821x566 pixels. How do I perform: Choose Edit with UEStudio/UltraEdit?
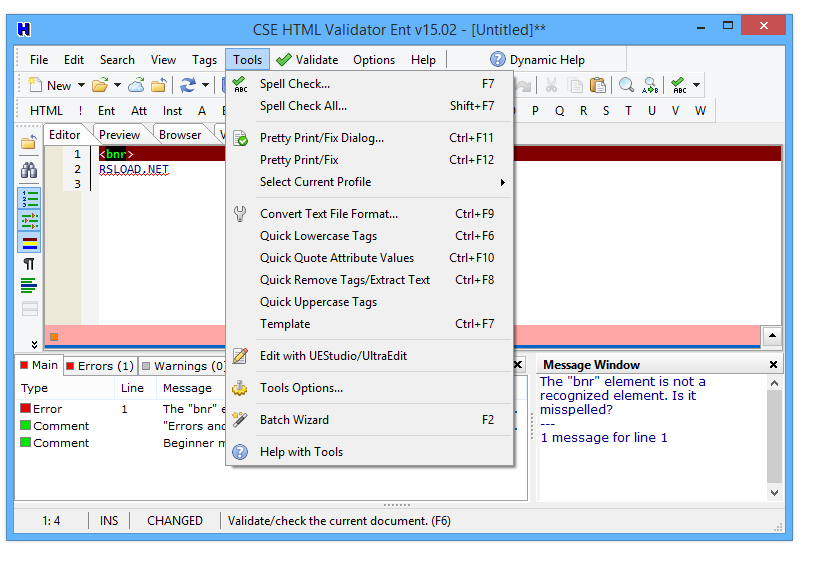pyautogui.click(x=370, y=356)
